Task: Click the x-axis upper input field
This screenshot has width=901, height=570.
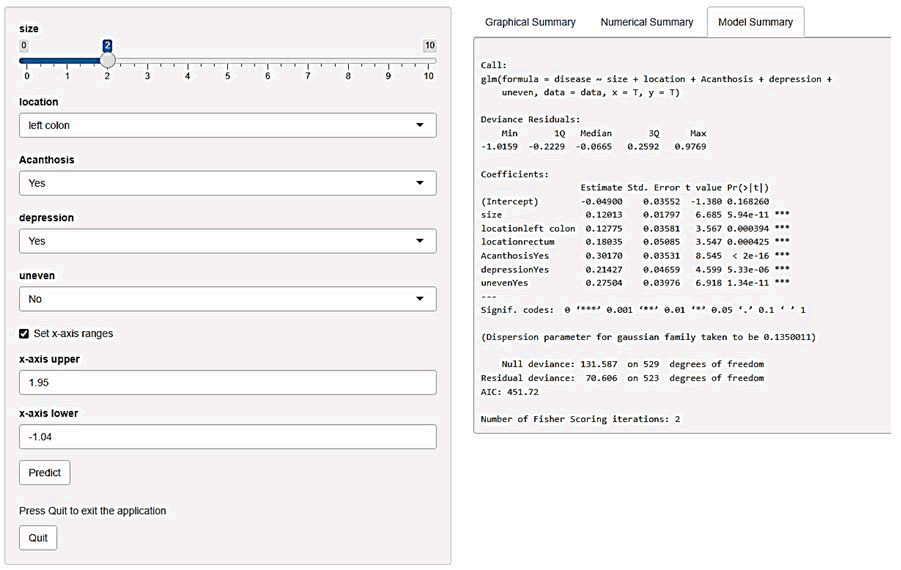Action: coord(227,383)
